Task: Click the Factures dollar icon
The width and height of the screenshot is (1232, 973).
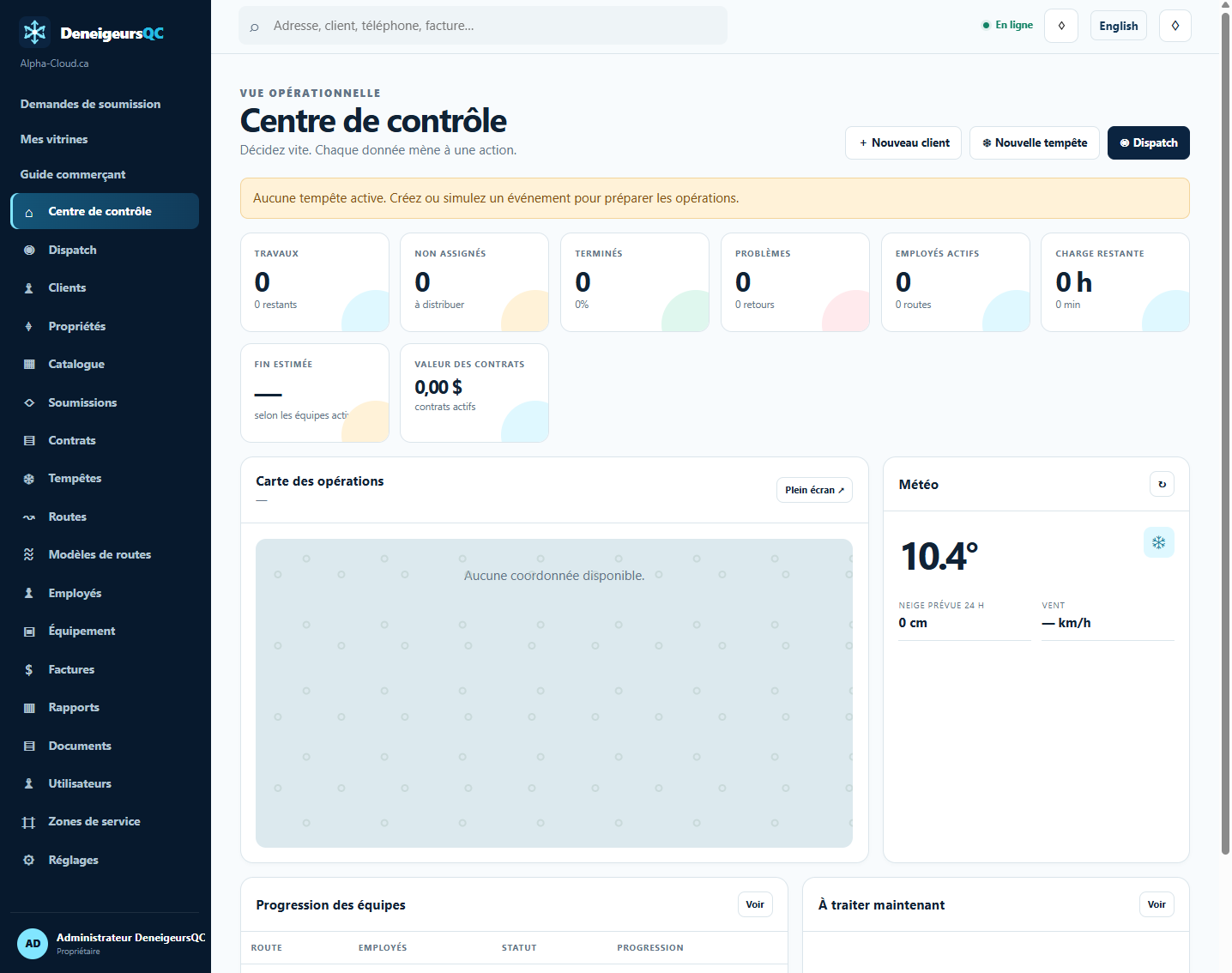Action: (x=29, y=669)
